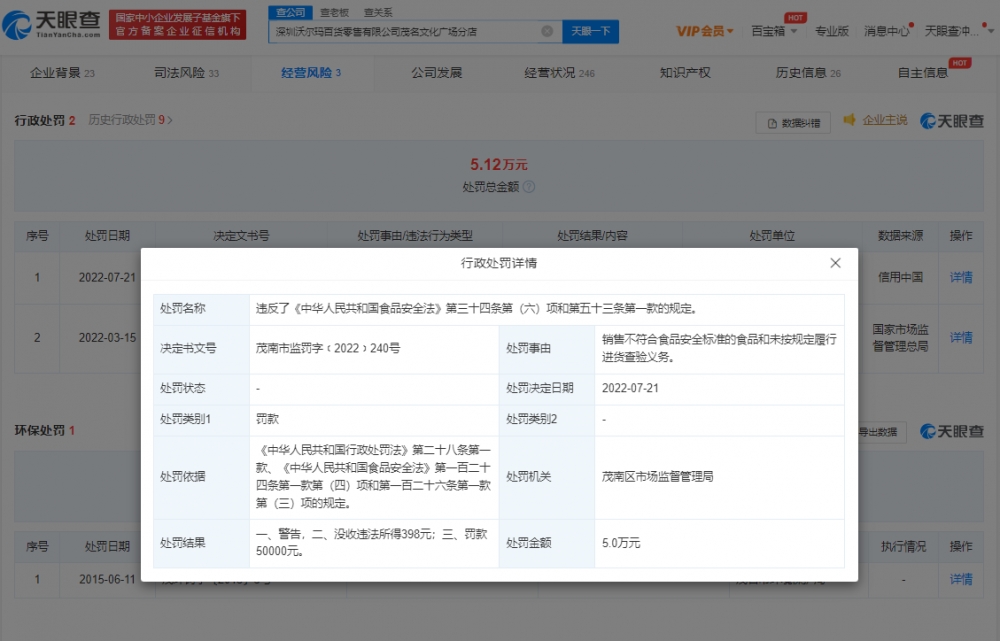This screenshot has height=641, width=1000.
Task: Open 详情 for the 信用中国 penalty row
Action: point(961,277)
